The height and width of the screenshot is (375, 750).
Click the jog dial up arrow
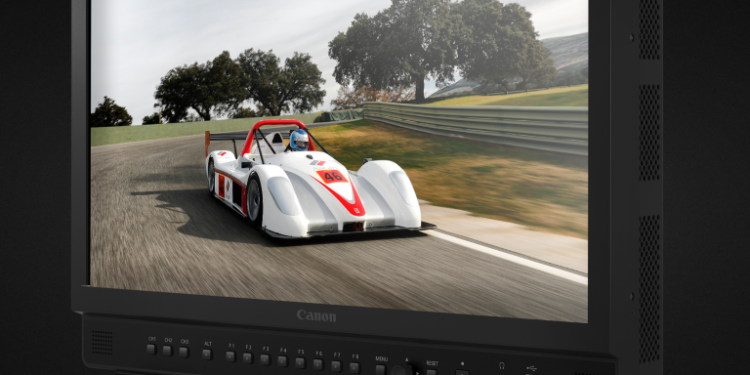(x=407, y=359)
